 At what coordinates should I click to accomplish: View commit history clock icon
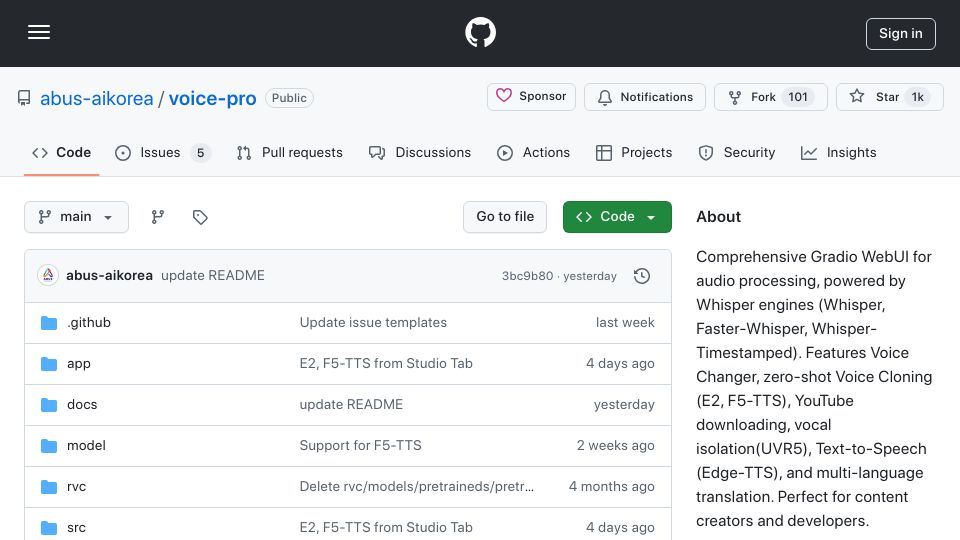point(642,276)
